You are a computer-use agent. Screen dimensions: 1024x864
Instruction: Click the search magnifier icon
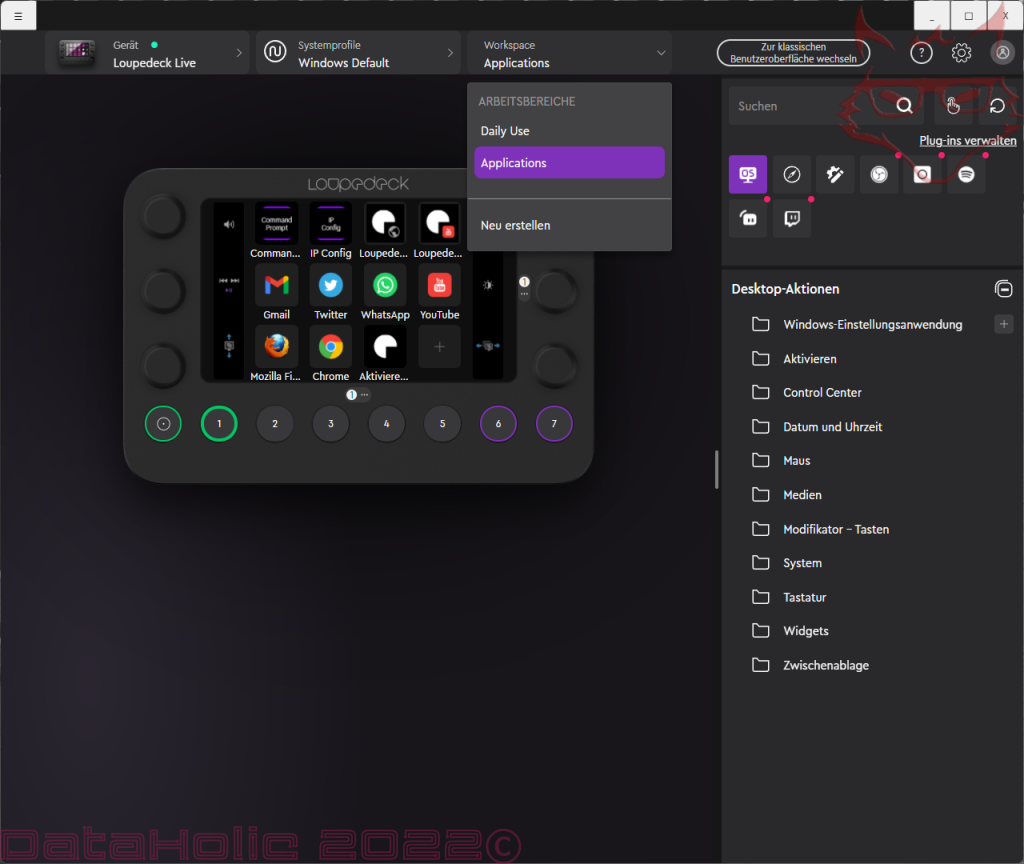pyautogui.click(x=904, y=106)
